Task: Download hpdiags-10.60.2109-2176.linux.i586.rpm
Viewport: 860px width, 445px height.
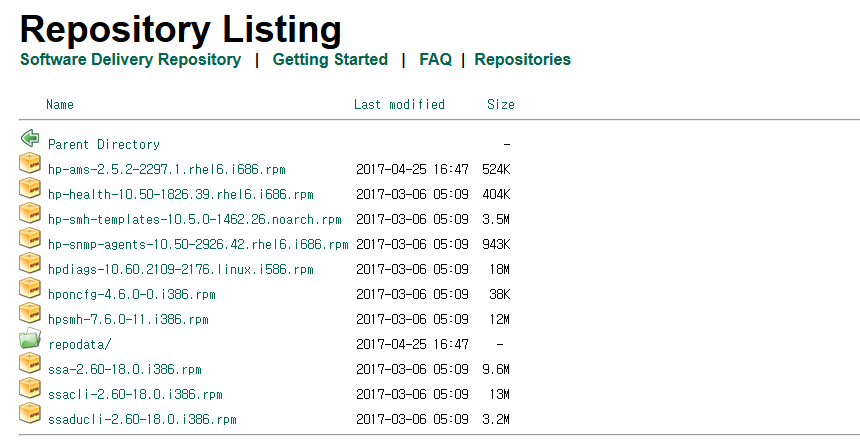Action: pyautogui.click(x=181, y=270)
